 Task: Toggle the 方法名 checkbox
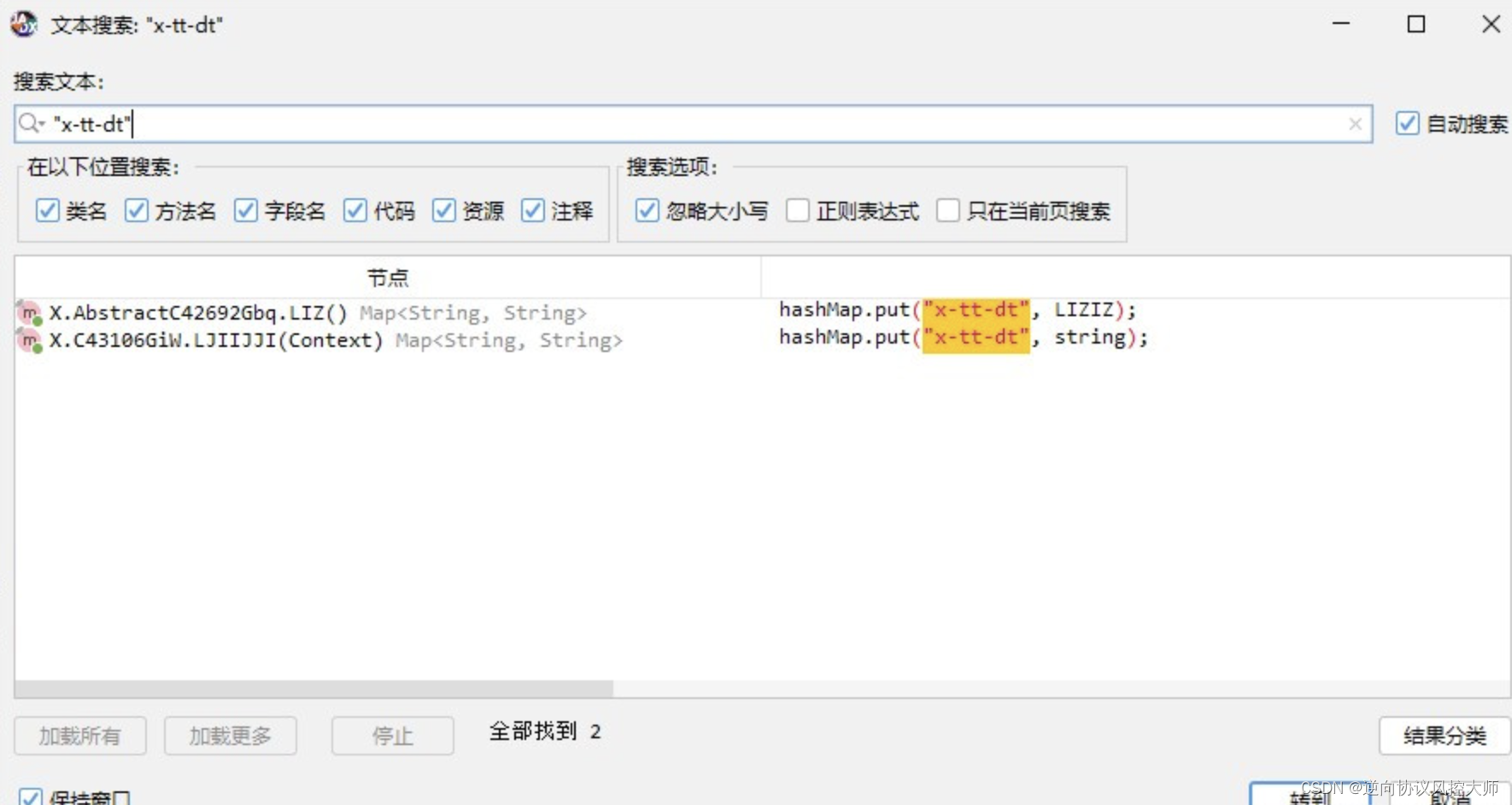point(136,210)
